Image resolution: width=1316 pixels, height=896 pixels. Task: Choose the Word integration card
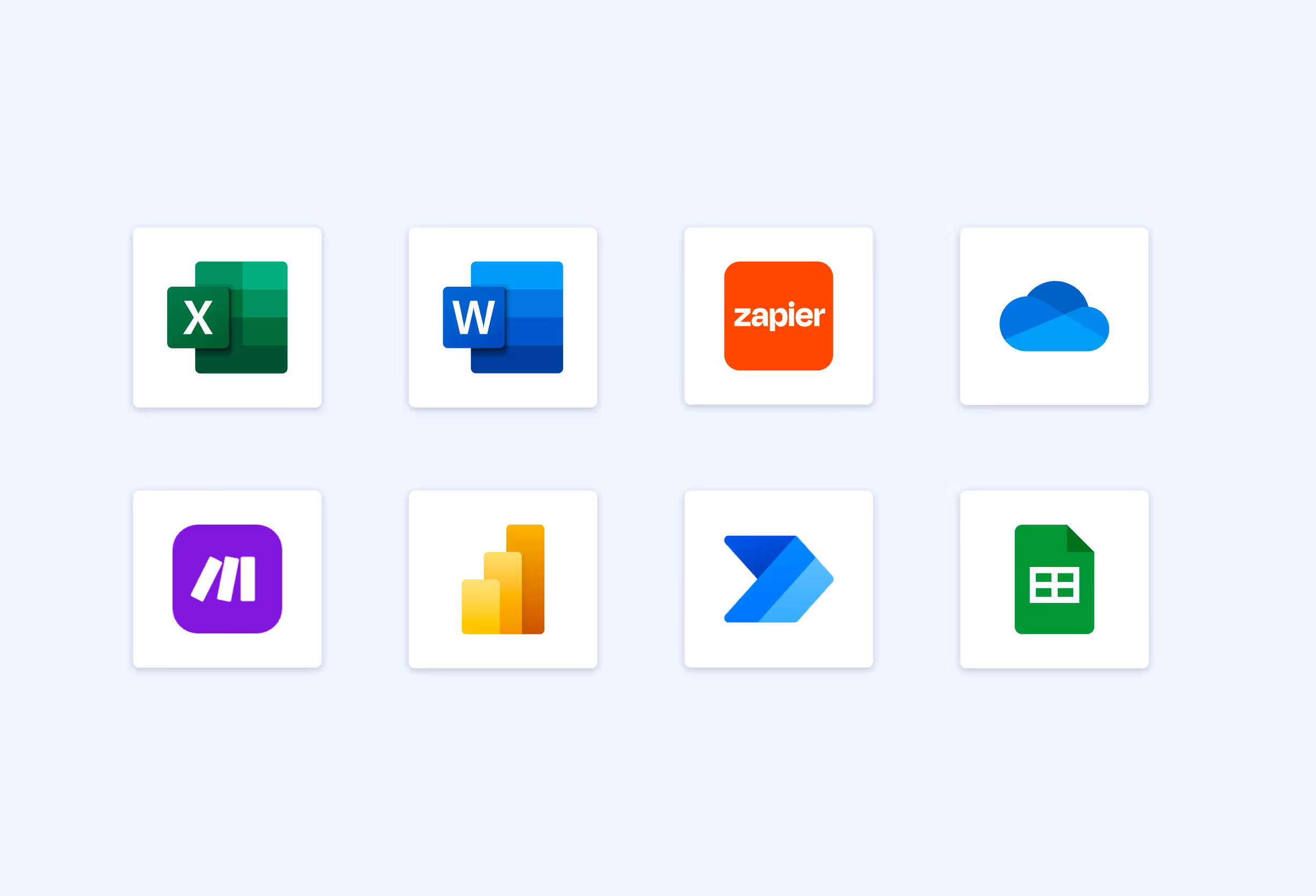pyautogui.click(x=502, y=317)
